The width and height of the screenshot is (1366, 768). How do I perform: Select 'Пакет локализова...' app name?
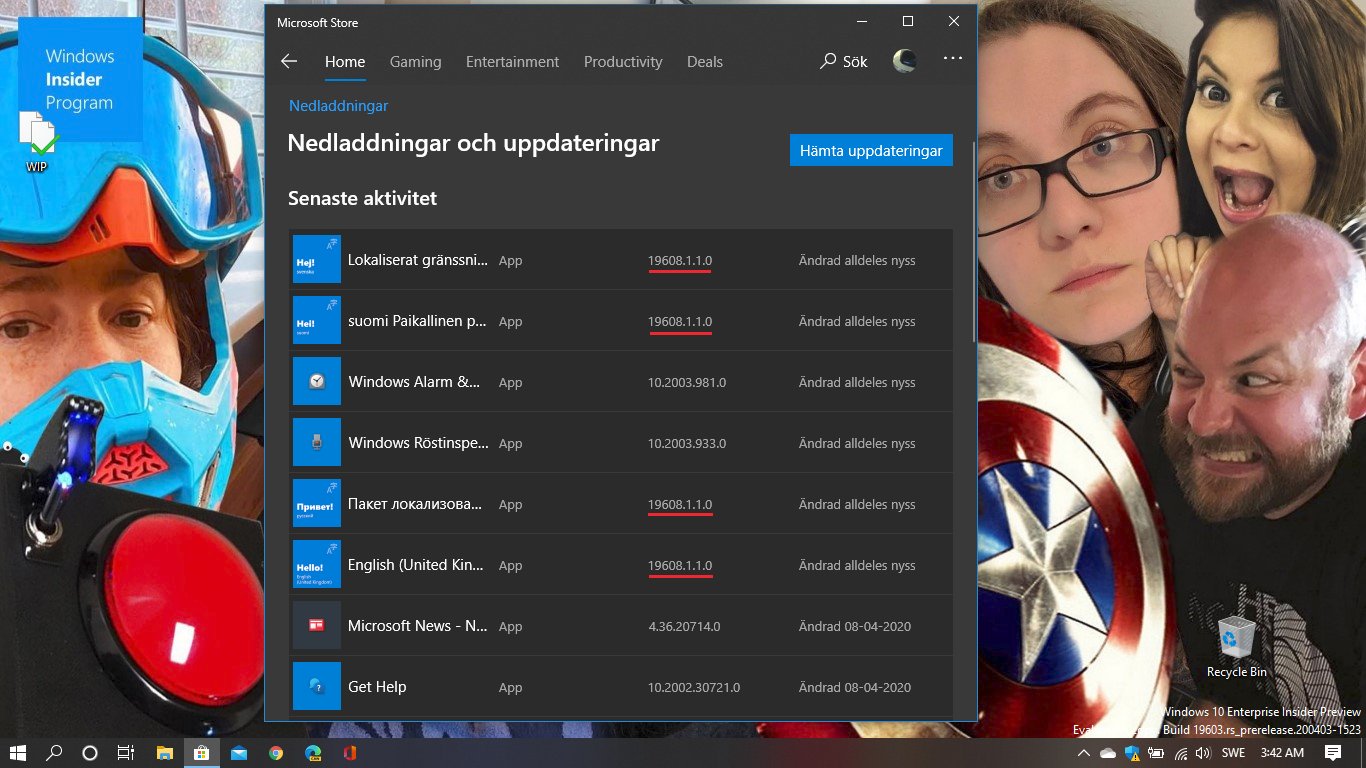pos(415,504)
